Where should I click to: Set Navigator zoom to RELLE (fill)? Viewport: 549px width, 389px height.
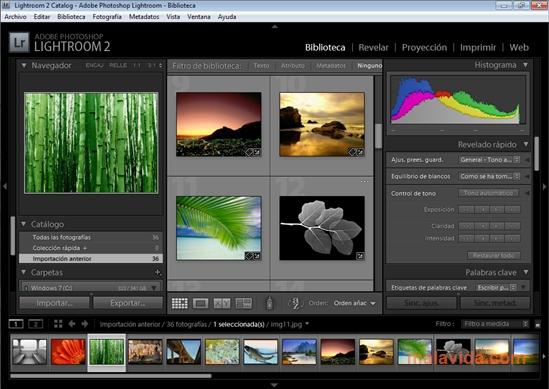tap(118, 65)
